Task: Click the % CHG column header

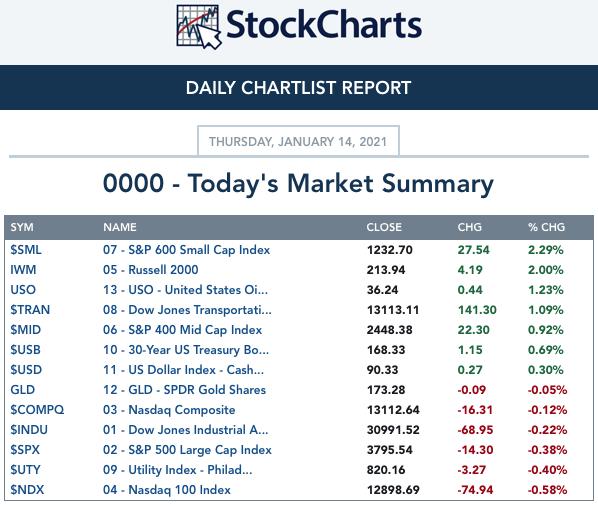Action: pyautogui.click(x=546, y=227)
